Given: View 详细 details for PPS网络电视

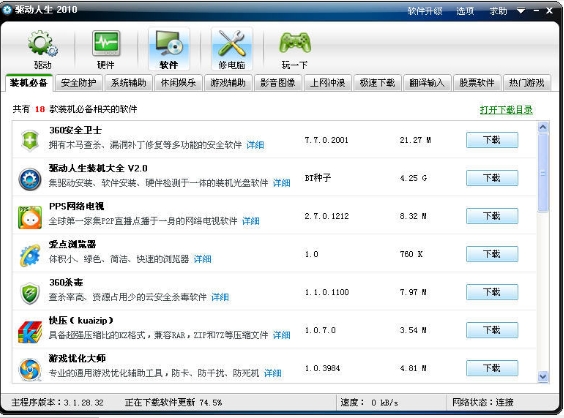Looking at the screenshot, I should 251,221.
